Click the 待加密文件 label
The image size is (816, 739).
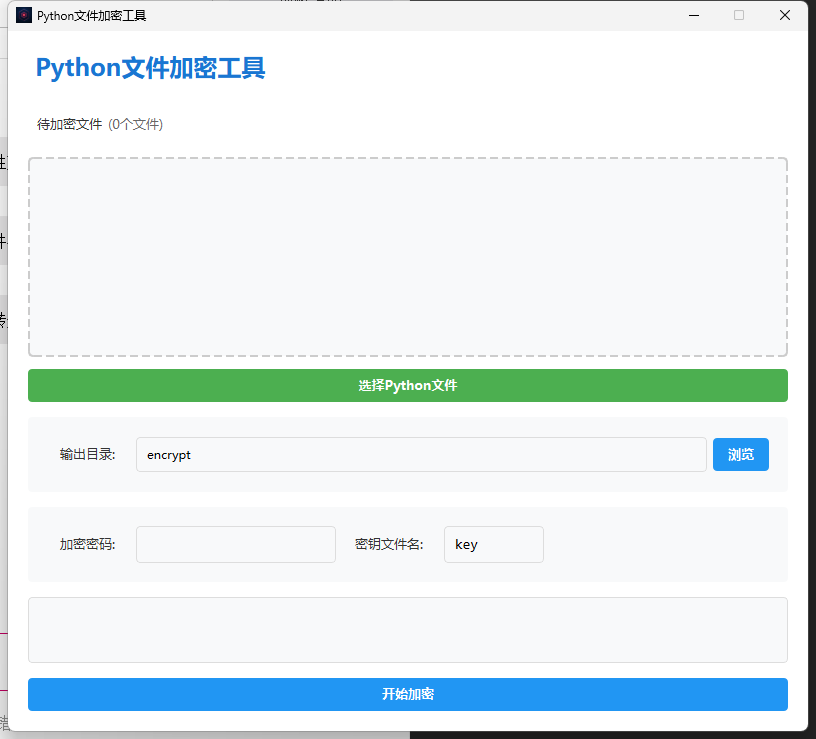(x=69, y=125)
